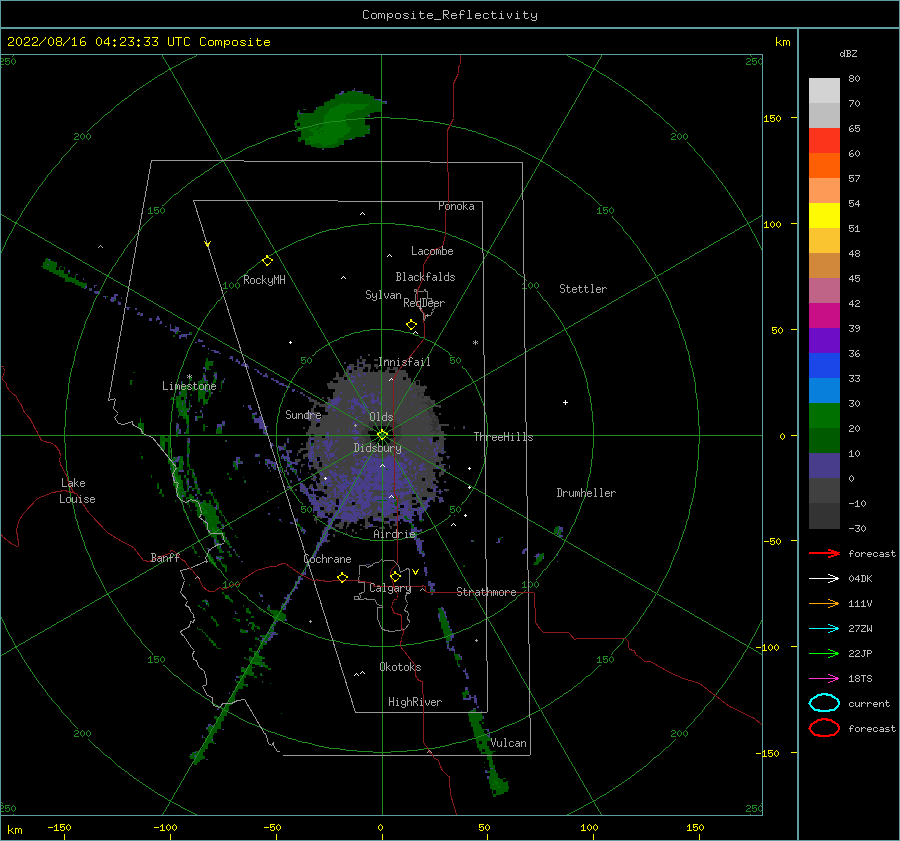Click the Blackfalds town label
The height and width of the screenshot is (841, 900).
coord(425,277)
